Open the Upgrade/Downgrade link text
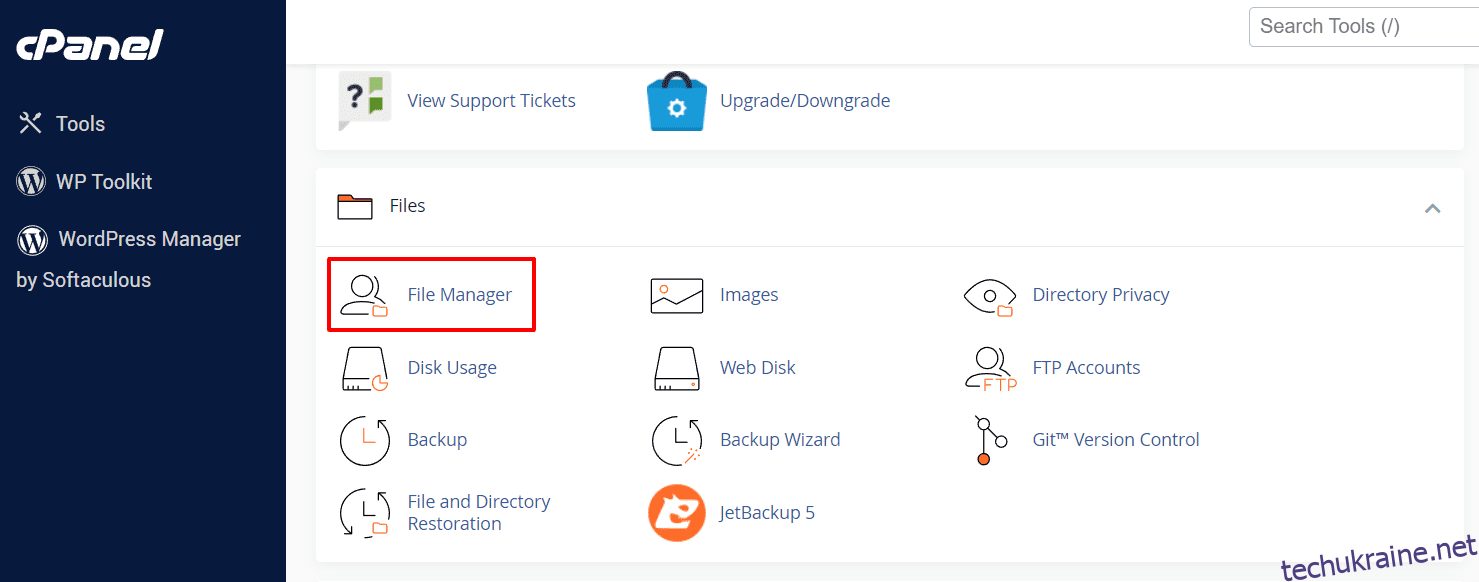Screen dimensions: 1479x582 coord(805,101)
